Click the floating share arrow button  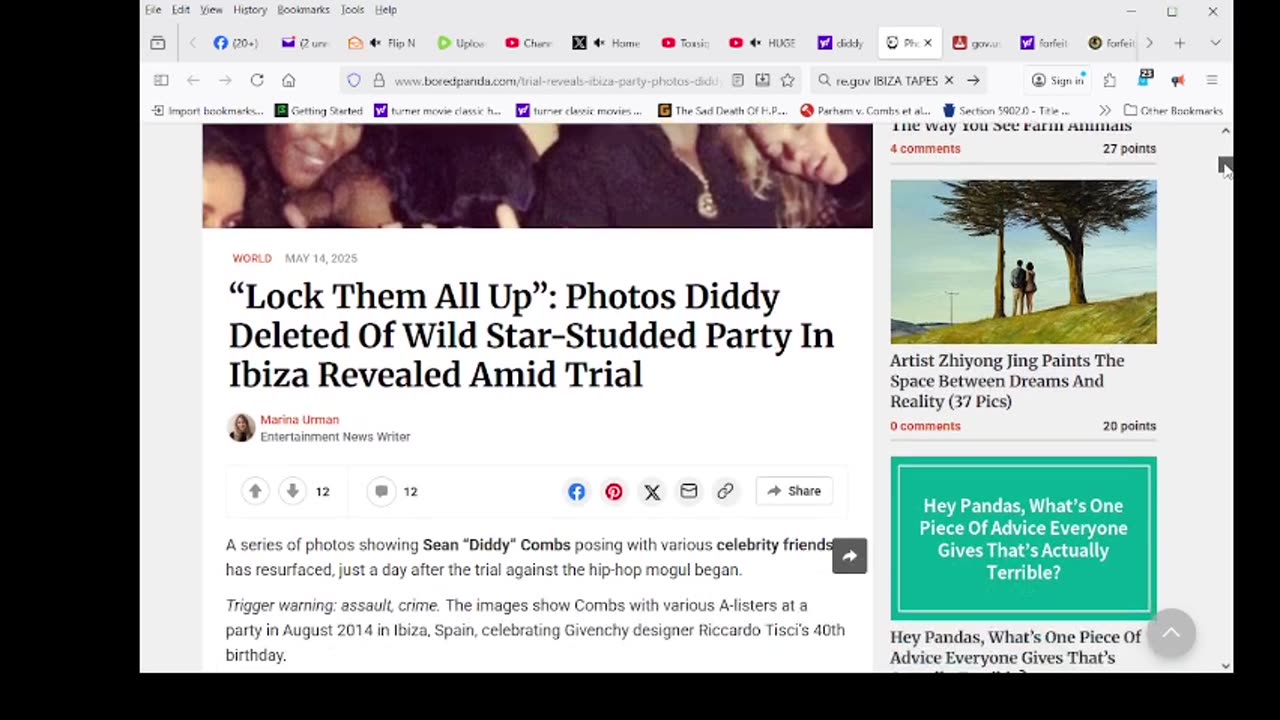coord(850,556)
